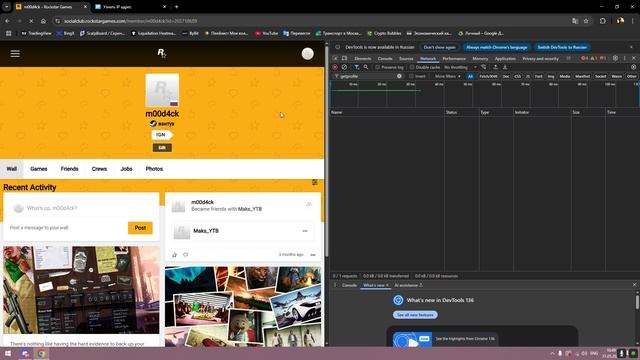Image resolution: width=640 pixels, height=360 pixels.
Task: Open the Photos tab
Action: [x=154, y=169]
